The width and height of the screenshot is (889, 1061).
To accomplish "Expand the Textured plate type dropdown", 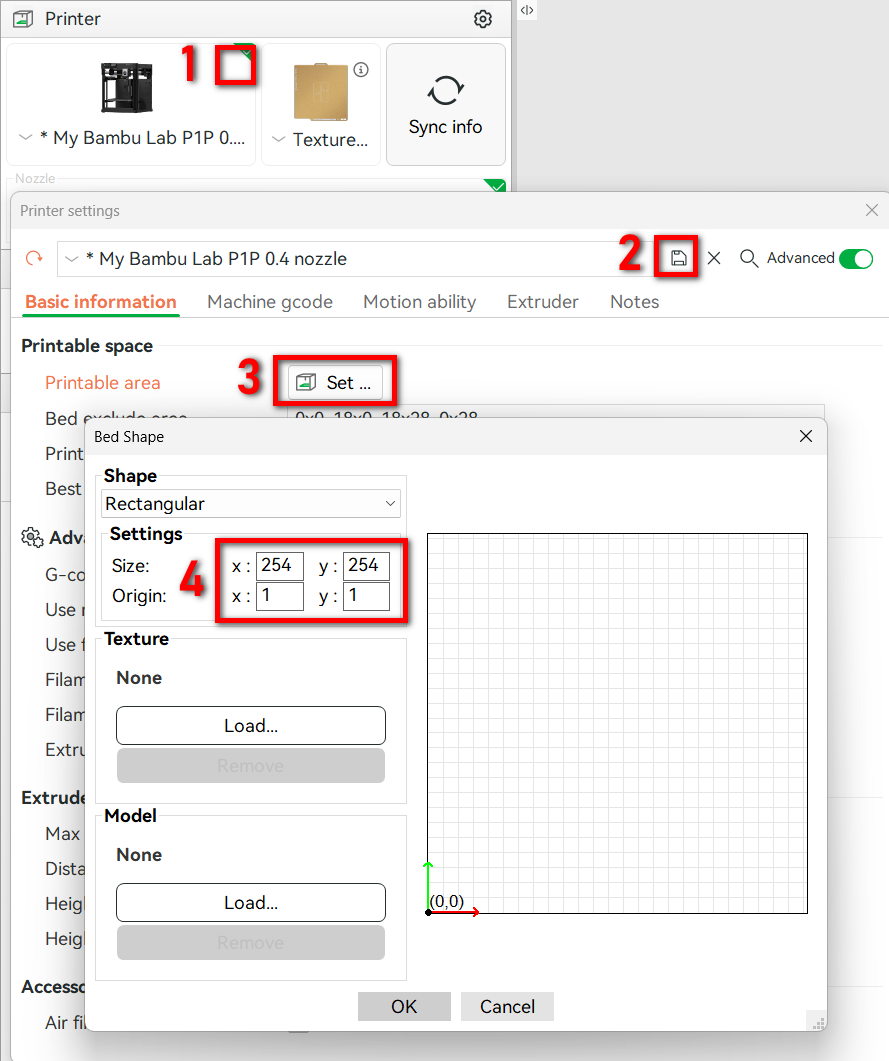I will (x=279, y=140).
